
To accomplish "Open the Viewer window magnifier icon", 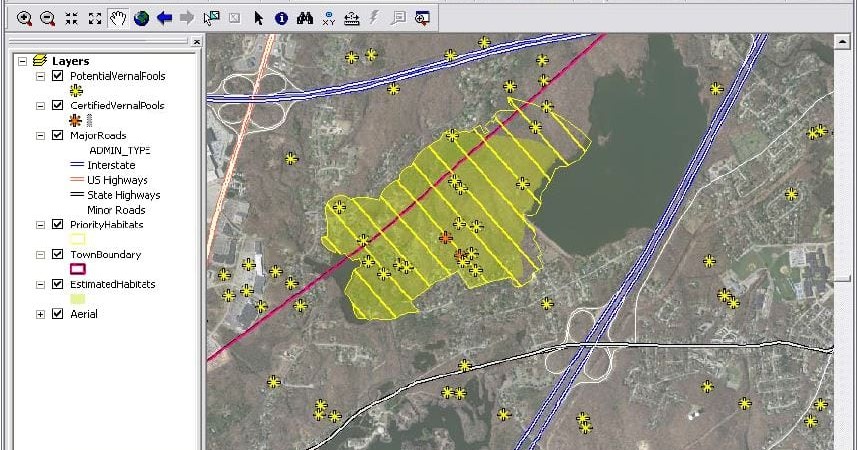I will click(x=422, y=18).
